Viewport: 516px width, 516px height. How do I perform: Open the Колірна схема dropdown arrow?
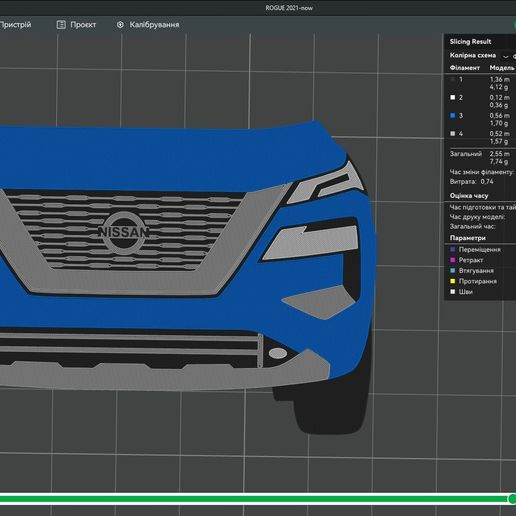click(506, 56)
